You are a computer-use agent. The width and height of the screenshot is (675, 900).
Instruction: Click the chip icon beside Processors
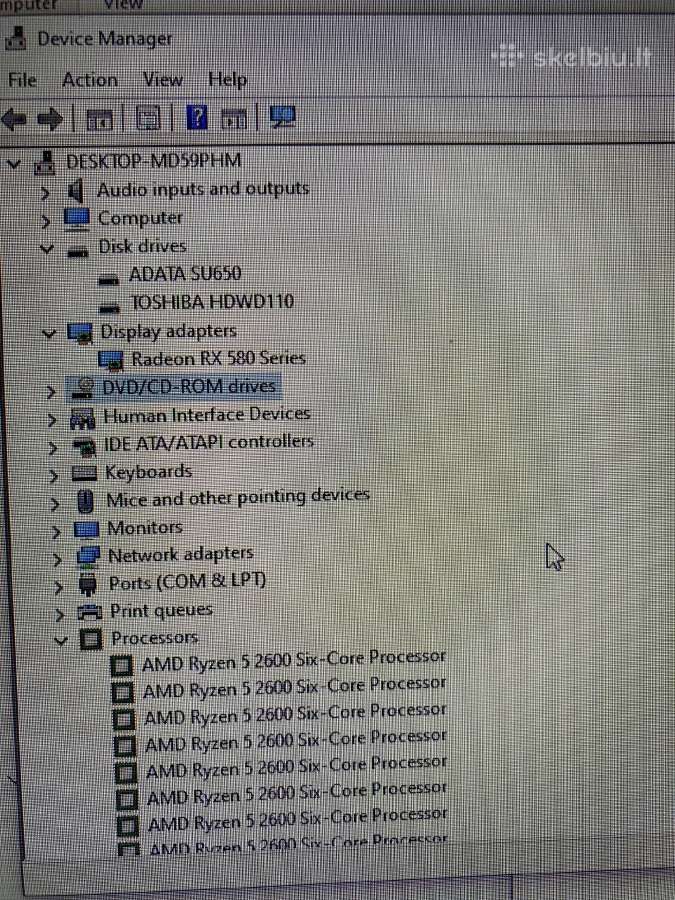coord(91,639)
